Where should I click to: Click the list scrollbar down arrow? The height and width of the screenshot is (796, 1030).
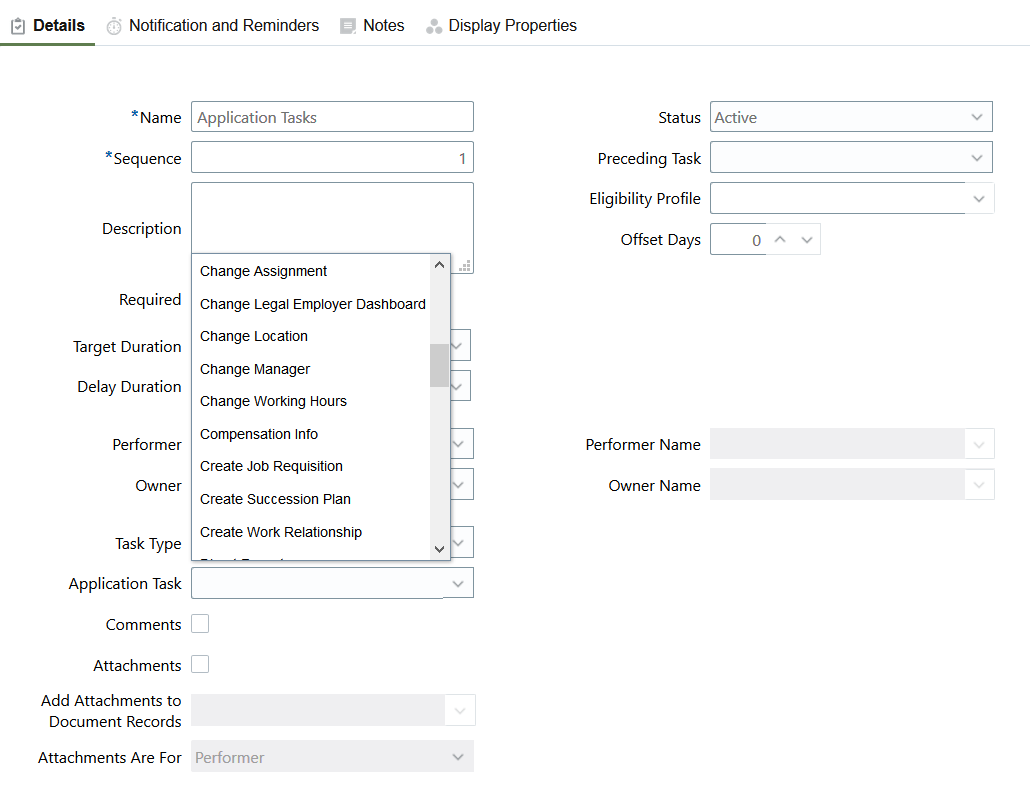point(439,549)
